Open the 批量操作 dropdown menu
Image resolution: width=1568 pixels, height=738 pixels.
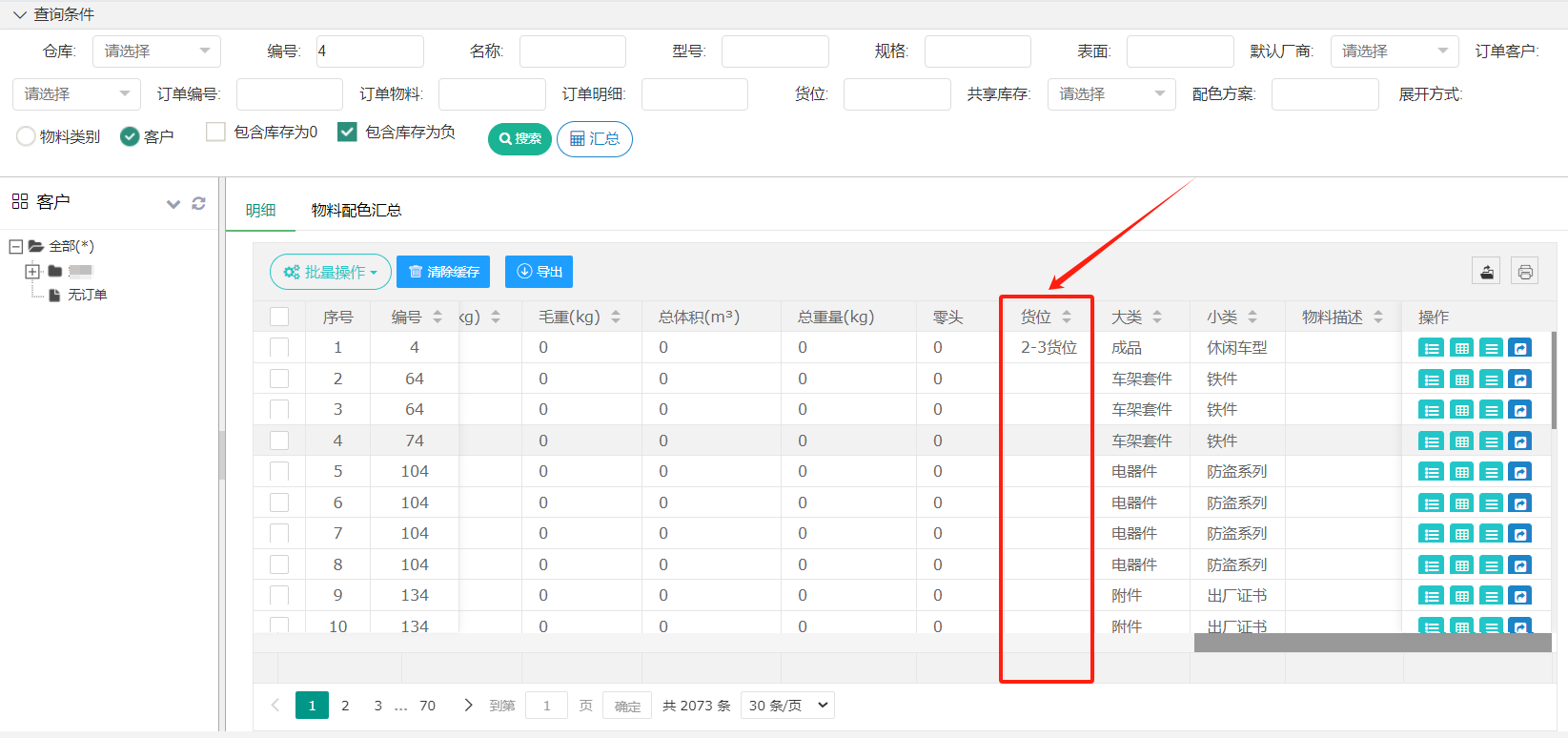pyautogui.click(x=330, y=272)
